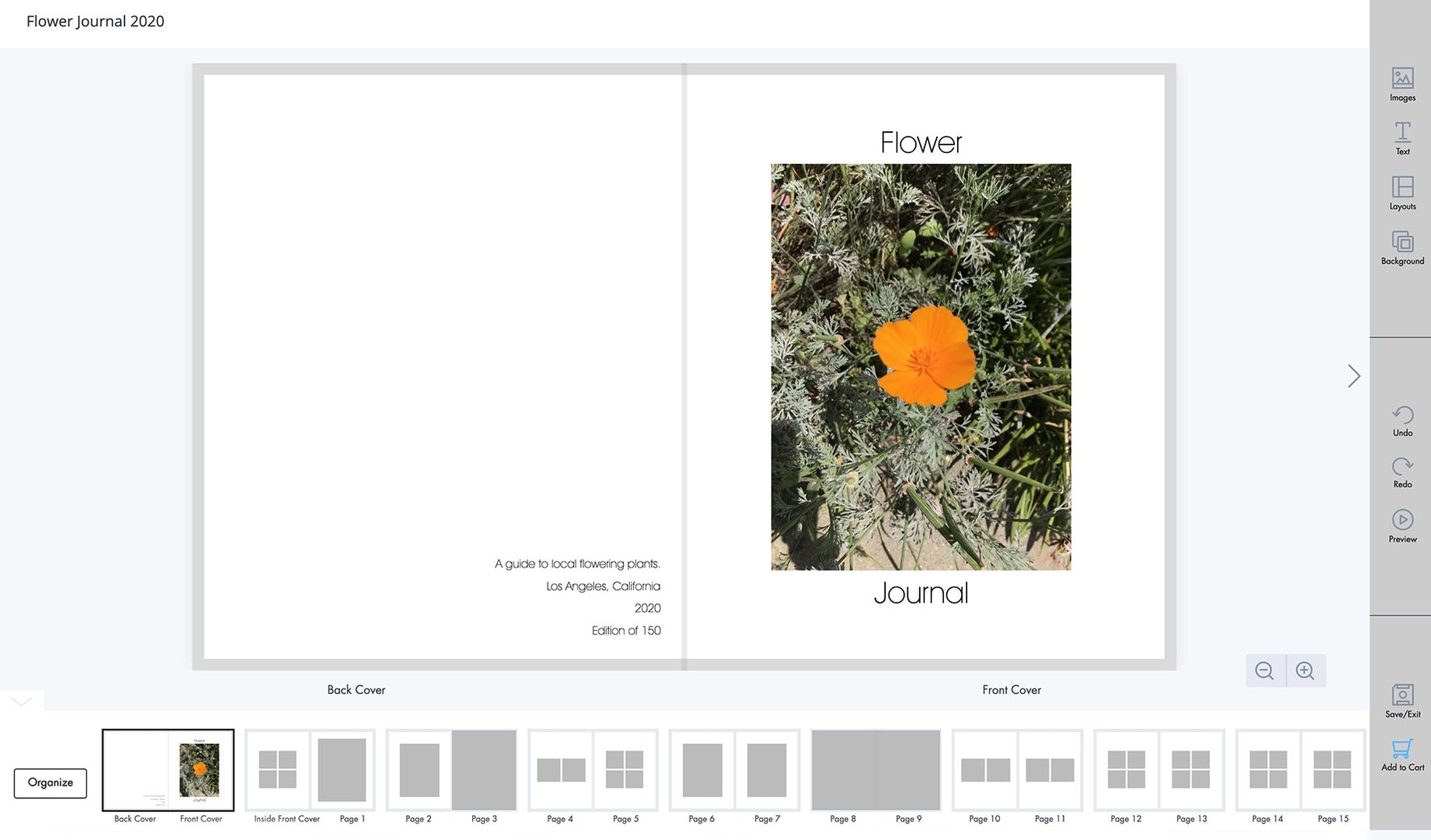The image size is (1431, 840).
Task: Redo the last action
Action: (x=1402, y=472)
